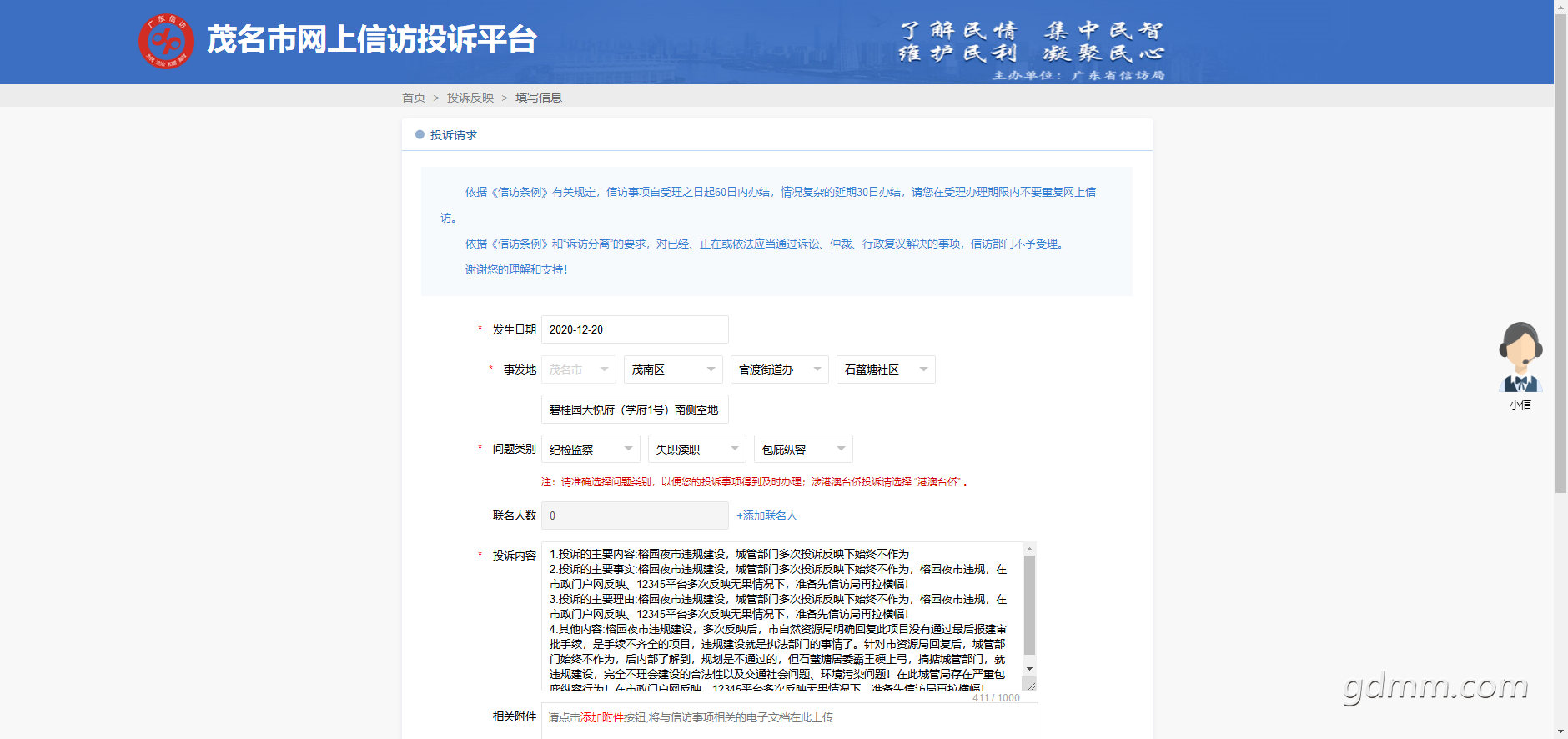Open the 小信 customer service assistant

coord(1520,365)
